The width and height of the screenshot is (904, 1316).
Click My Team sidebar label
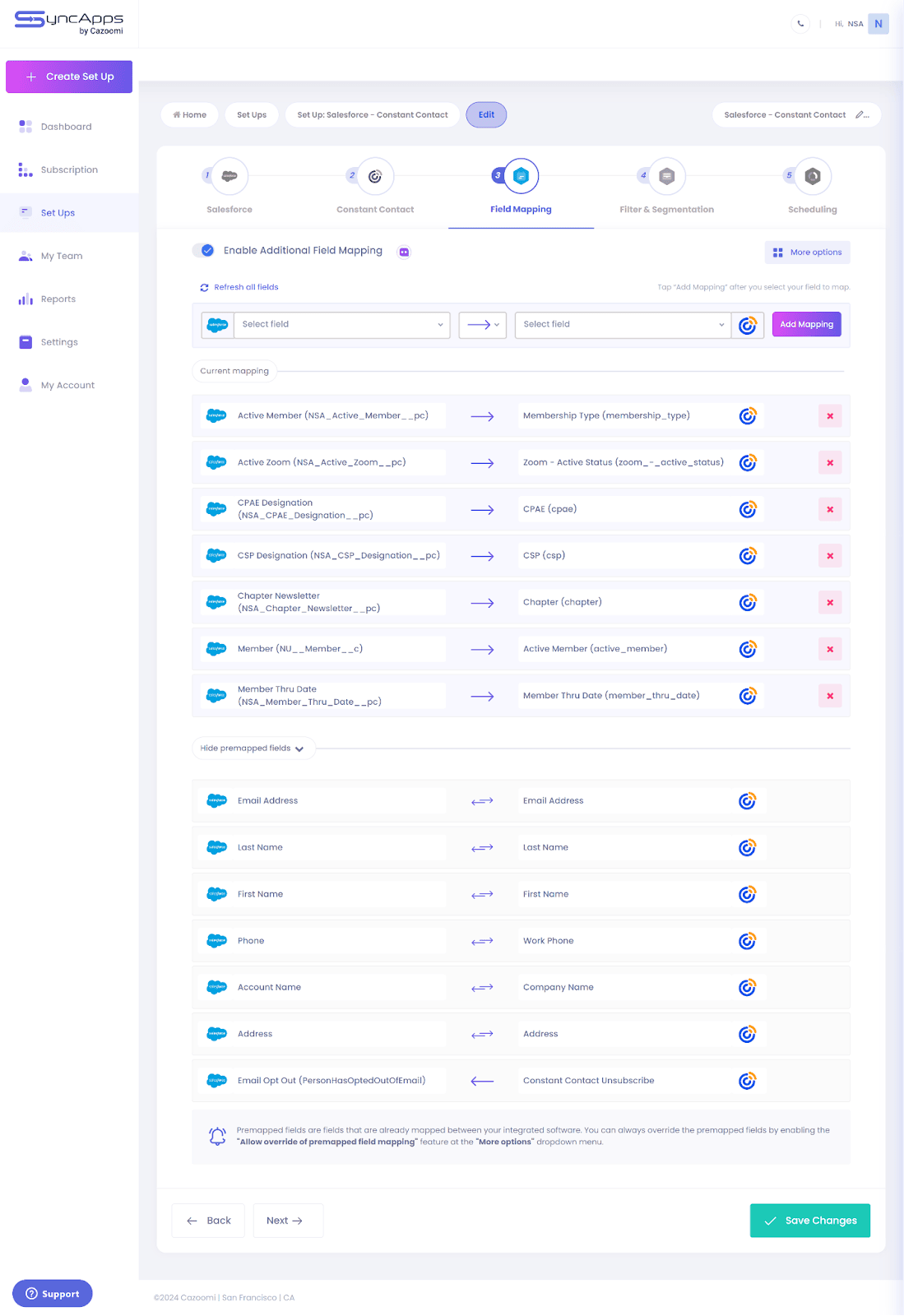click(62, 257)
